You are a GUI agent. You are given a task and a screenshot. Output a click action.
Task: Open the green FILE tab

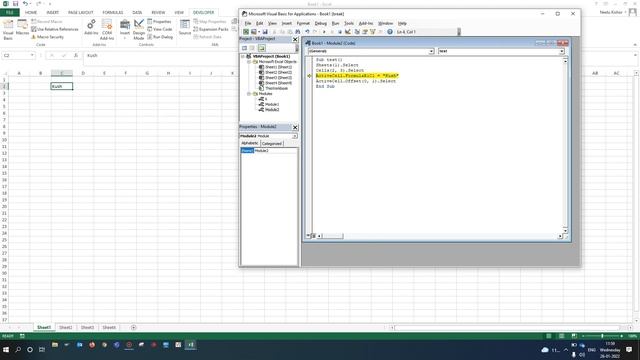(9, 13)
